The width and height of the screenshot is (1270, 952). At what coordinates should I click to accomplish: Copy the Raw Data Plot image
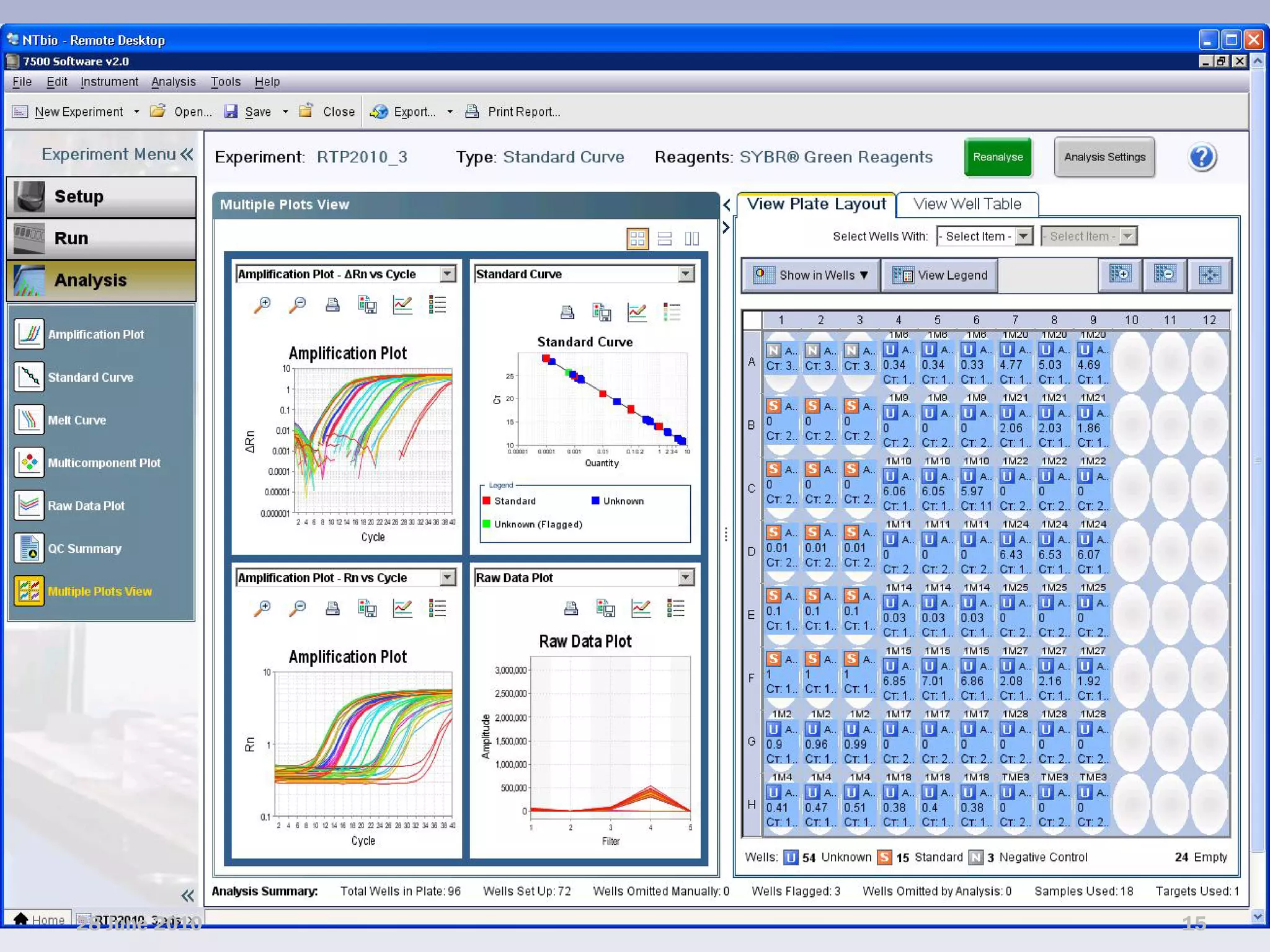(x=605, y=608)
